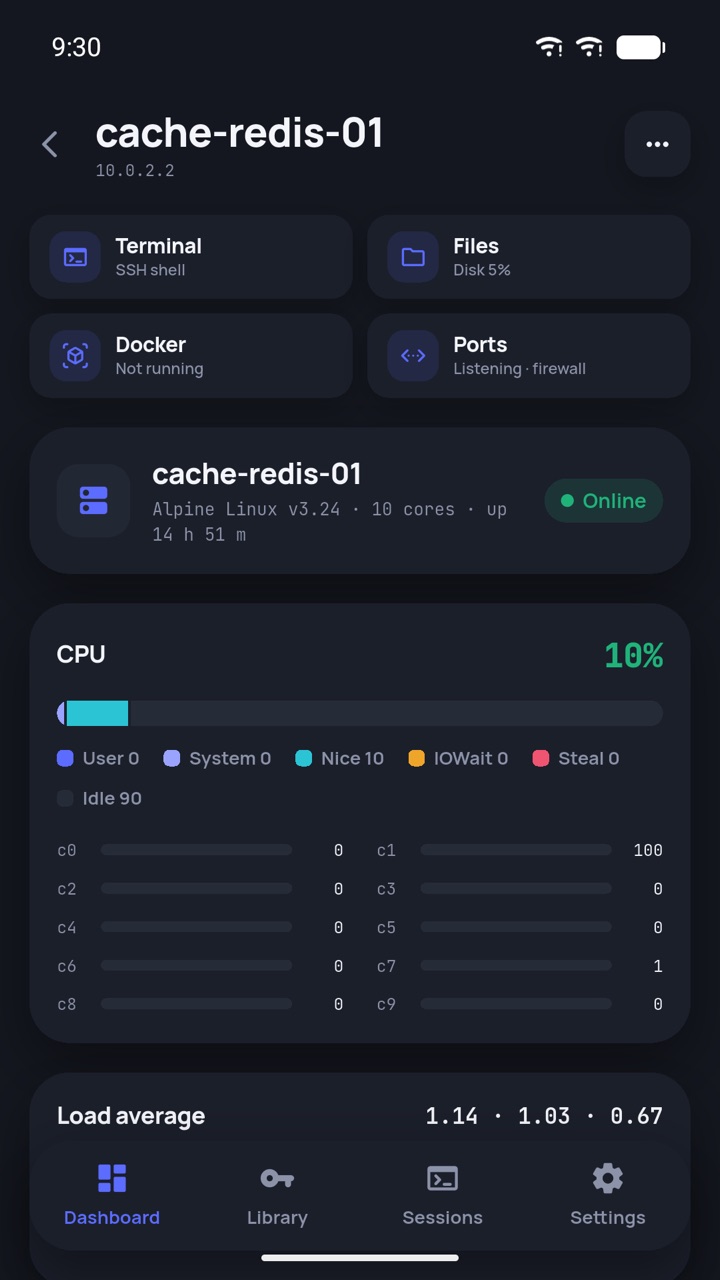Tap the Terminal SSH shell icon
The width and height of the screenshot is (720, 1280).
pyautogui.click(x=75, y=257)
